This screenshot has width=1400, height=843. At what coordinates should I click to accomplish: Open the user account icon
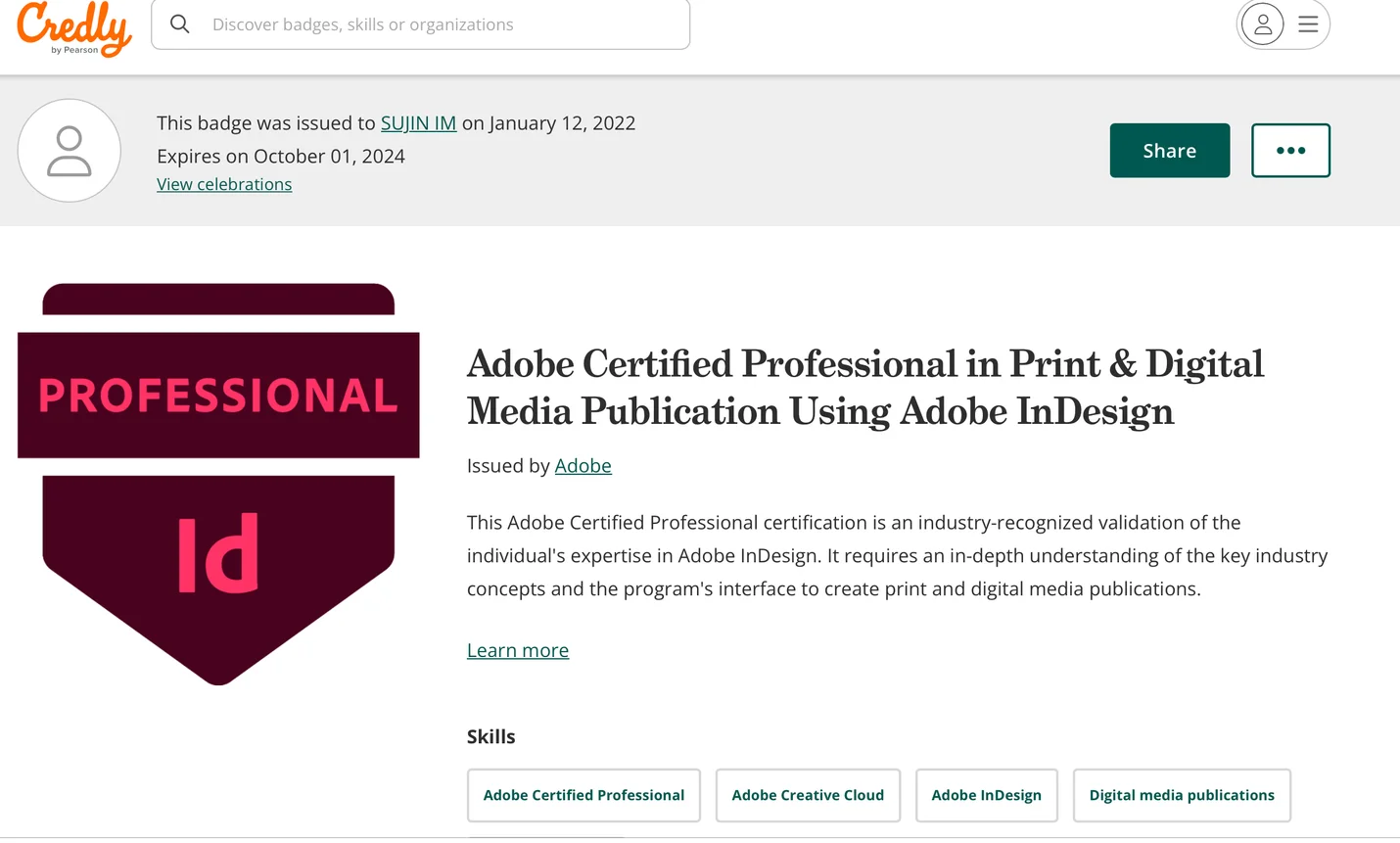click(1263, 24)
